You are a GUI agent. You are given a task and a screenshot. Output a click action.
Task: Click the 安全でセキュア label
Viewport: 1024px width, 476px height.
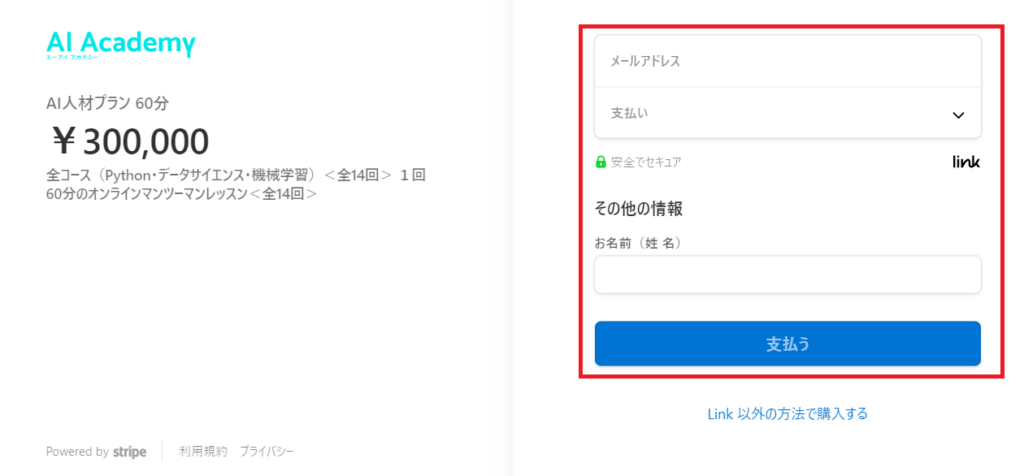pos(646,163)
